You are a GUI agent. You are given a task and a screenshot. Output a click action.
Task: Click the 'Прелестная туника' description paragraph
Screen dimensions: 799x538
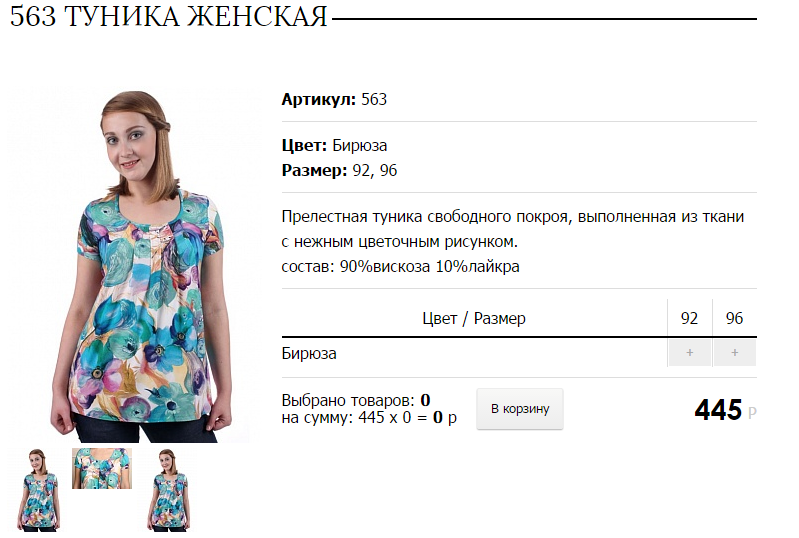pos(513,229)
